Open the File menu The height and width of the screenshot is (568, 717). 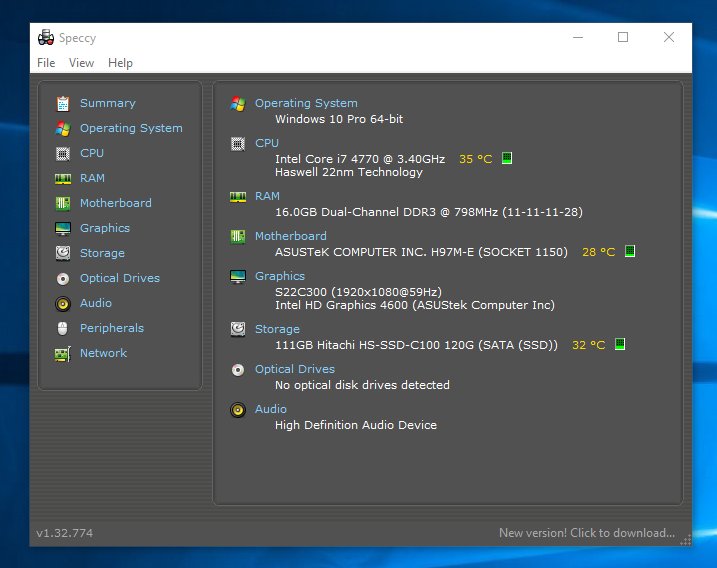coord(46,63)
